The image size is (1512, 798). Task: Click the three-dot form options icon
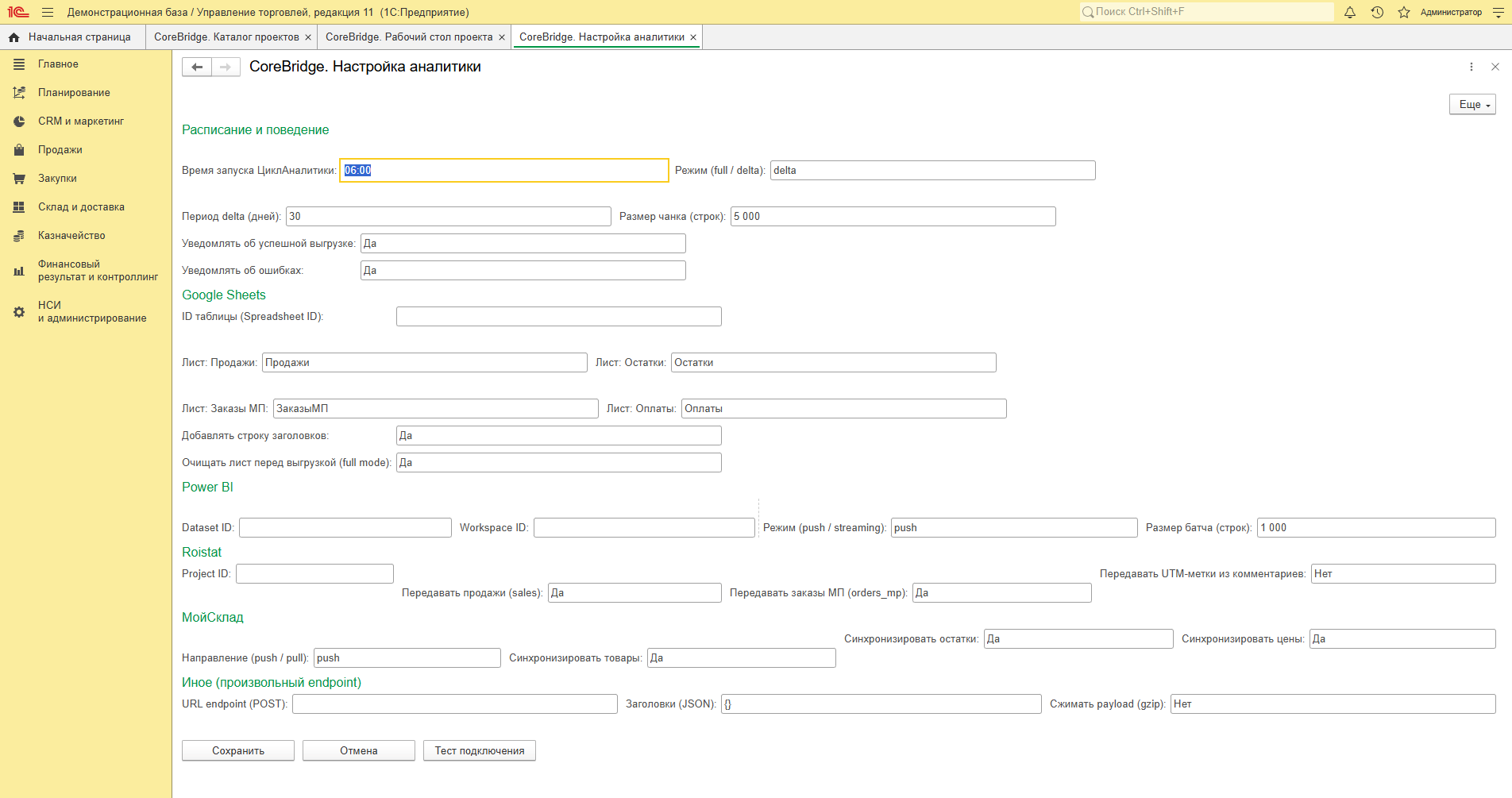(1471, 67)
